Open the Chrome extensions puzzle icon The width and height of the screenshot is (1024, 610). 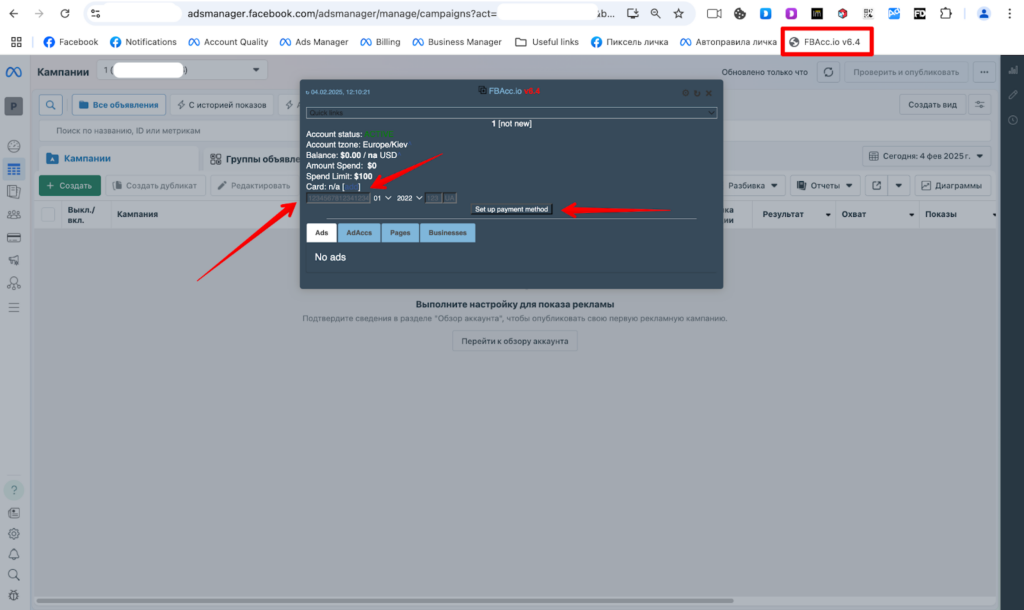coord(946,14)
